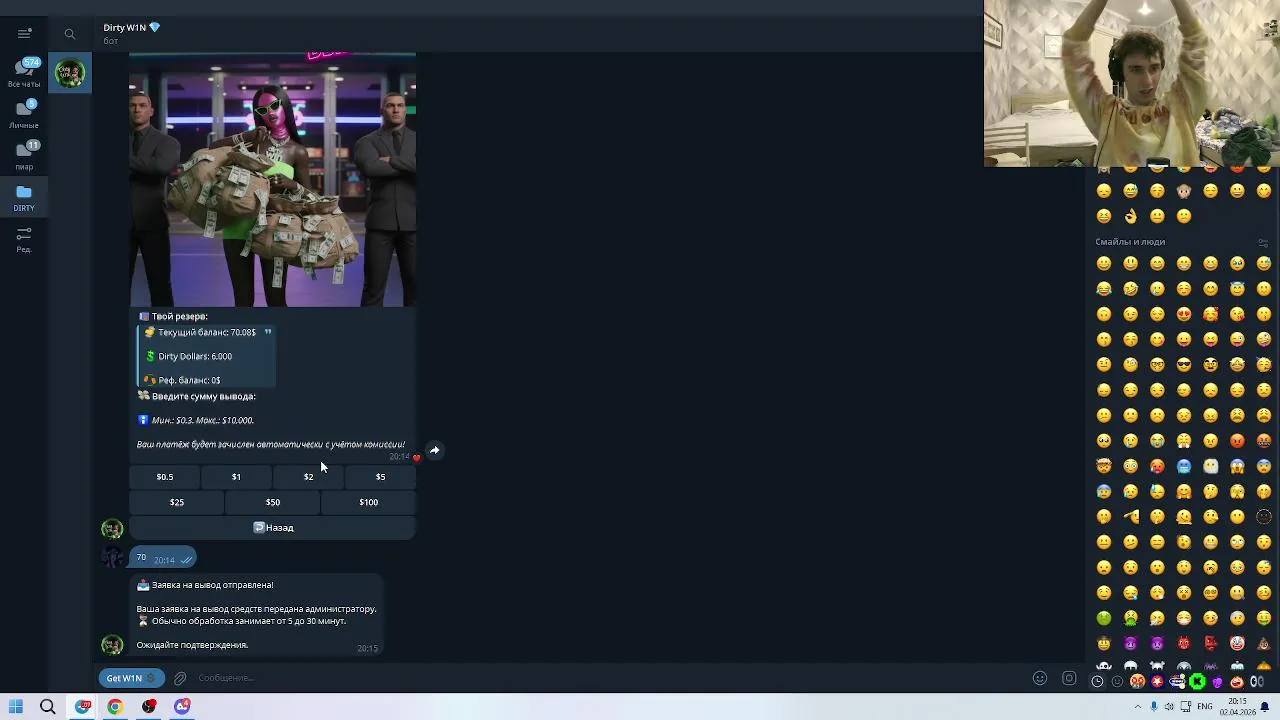Viewport: 1280px width, 720px height.
Task: Insert the sunglasses cool face emoji
Action: pos(1184,365)
